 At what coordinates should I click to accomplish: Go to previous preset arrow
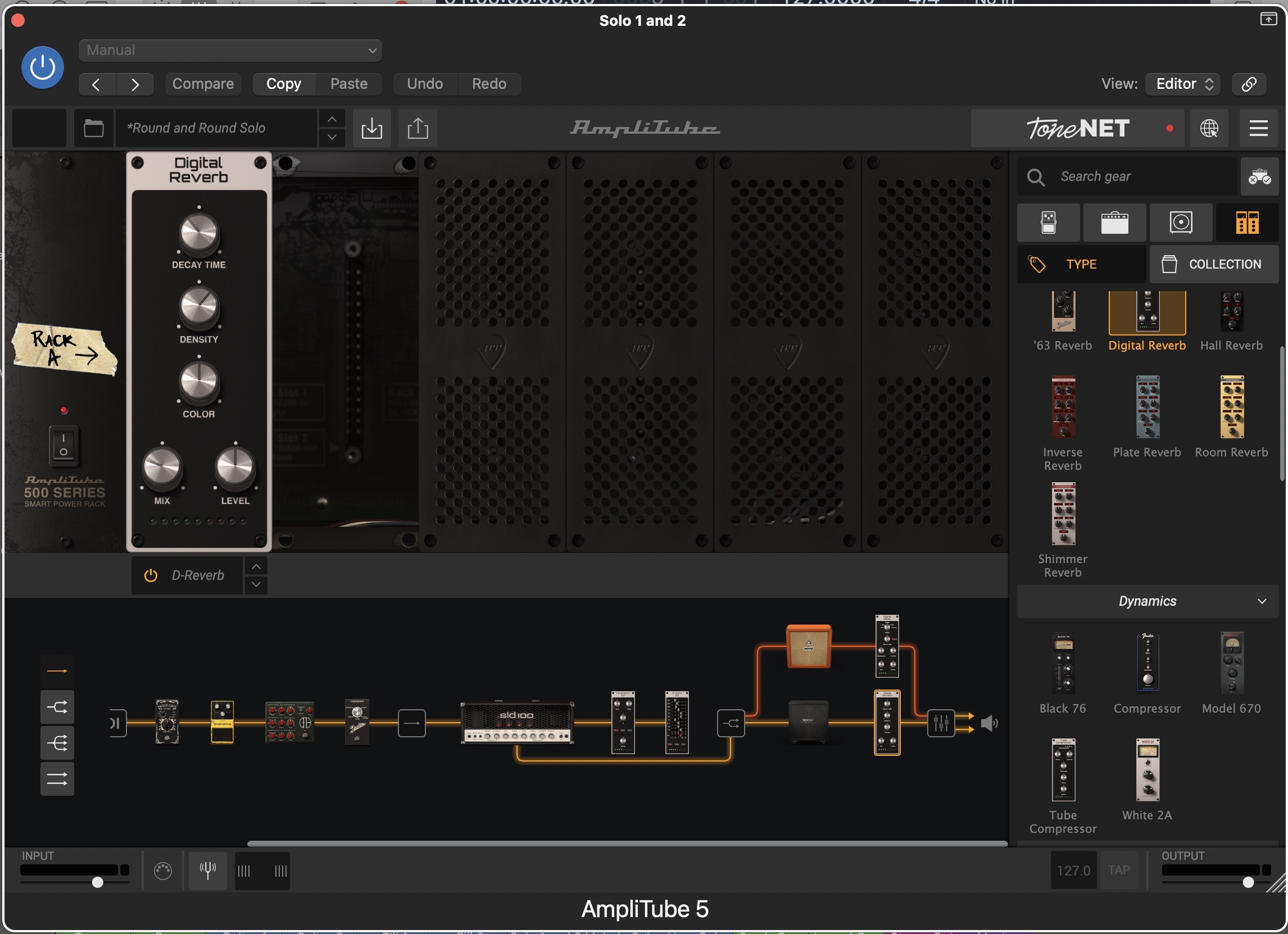point(97,85)
